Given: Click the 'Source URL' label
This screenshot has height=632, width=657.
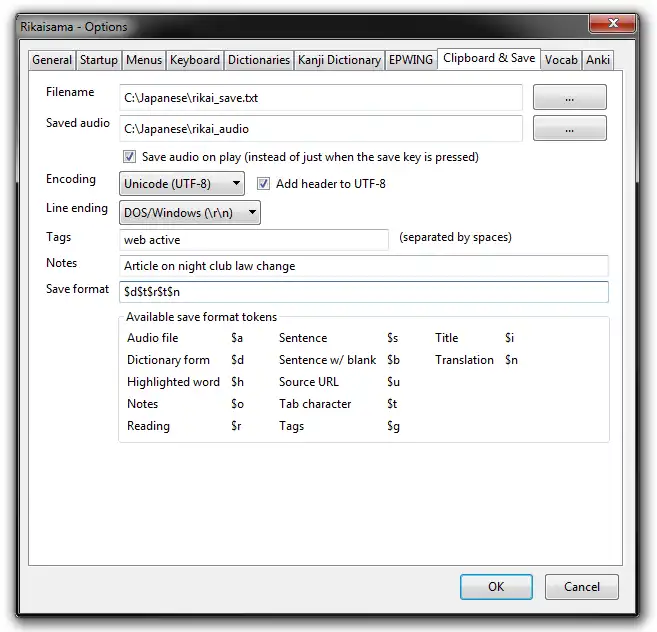Looking at the screenshot, I should [x=308, y=382].
